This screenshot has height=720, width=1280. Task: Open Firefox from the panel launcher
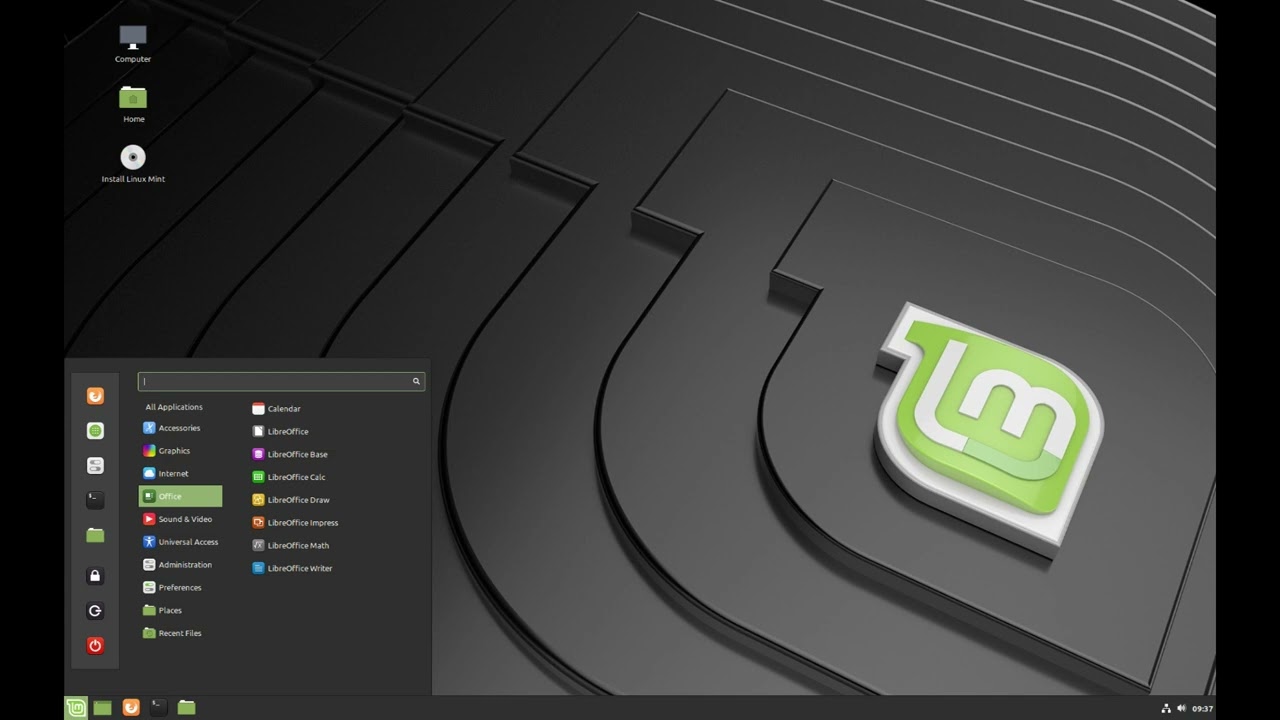pos(131,708)
